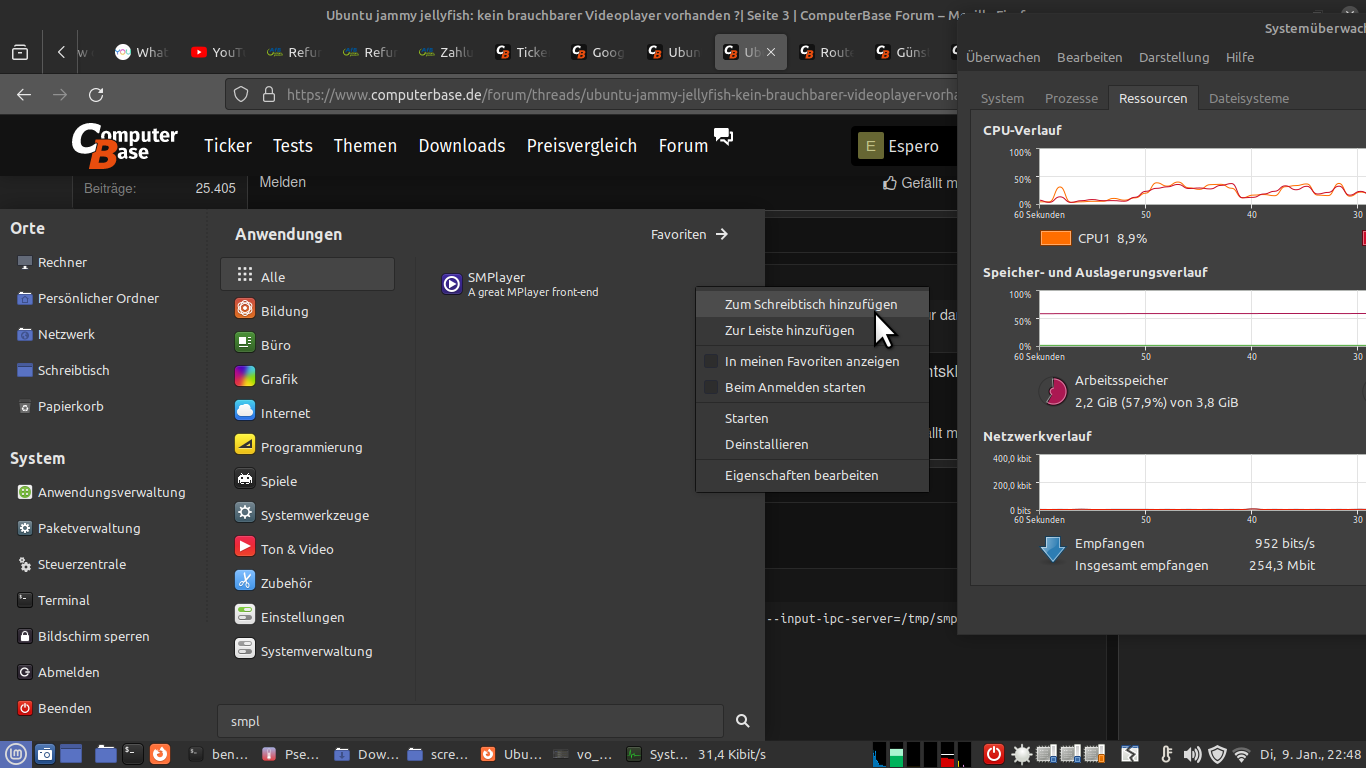Open the clock showing Di, 9. Jan., 22:48
This screenshot has height=768, width=1366.
click(x=1311, y=754)
